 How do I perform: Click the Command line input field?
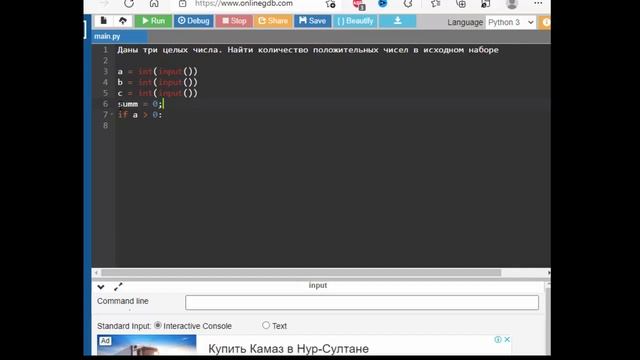click(362, 302)
